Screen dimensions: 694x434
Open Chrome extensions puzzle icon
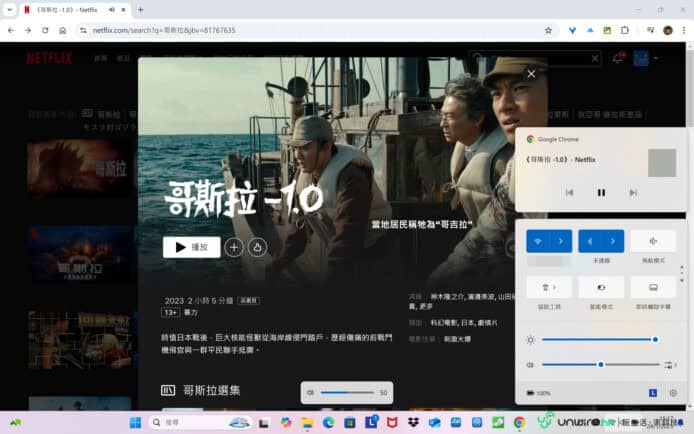click(625, 31)
